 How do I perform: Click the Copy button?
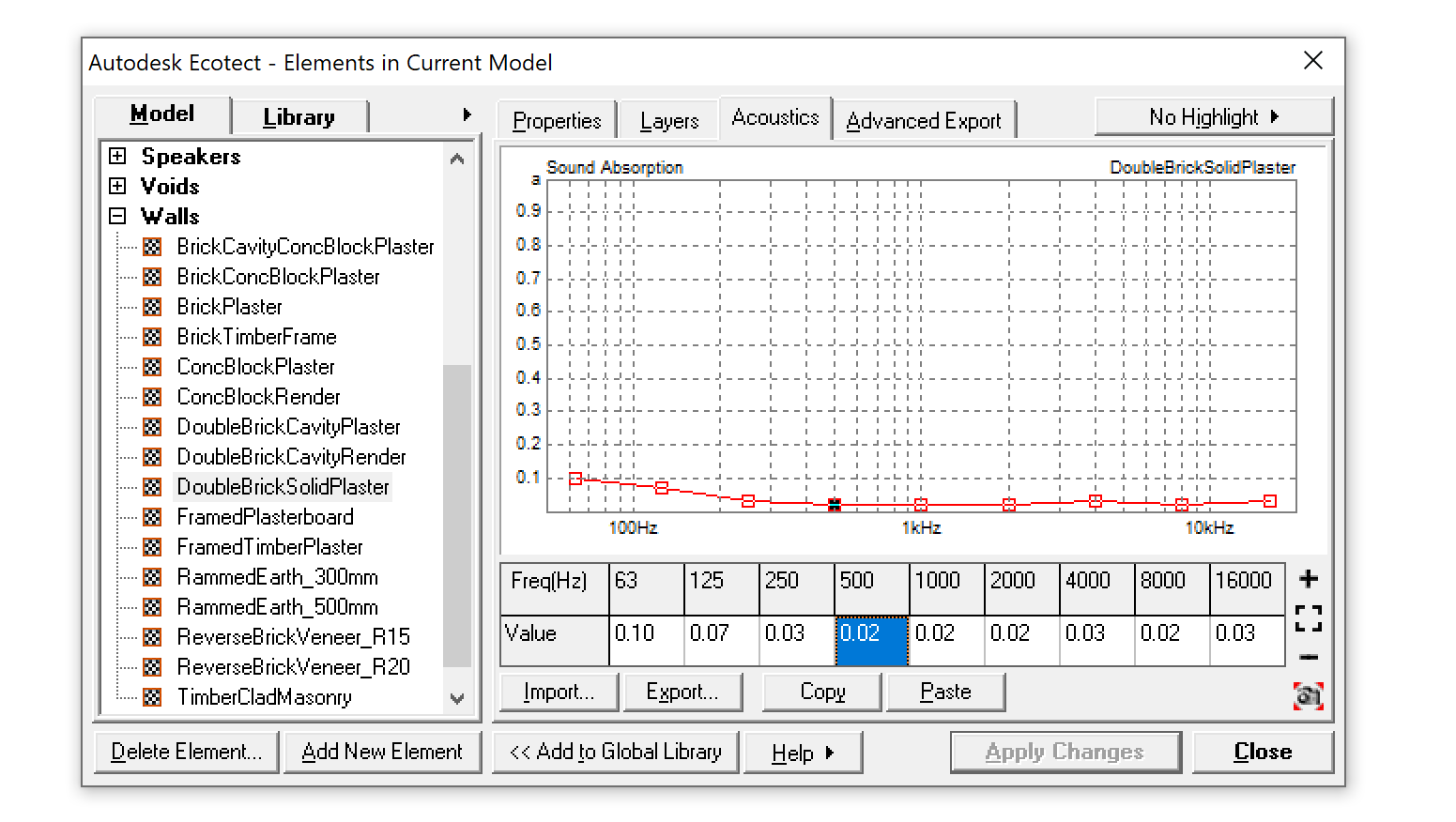(822, 693)
